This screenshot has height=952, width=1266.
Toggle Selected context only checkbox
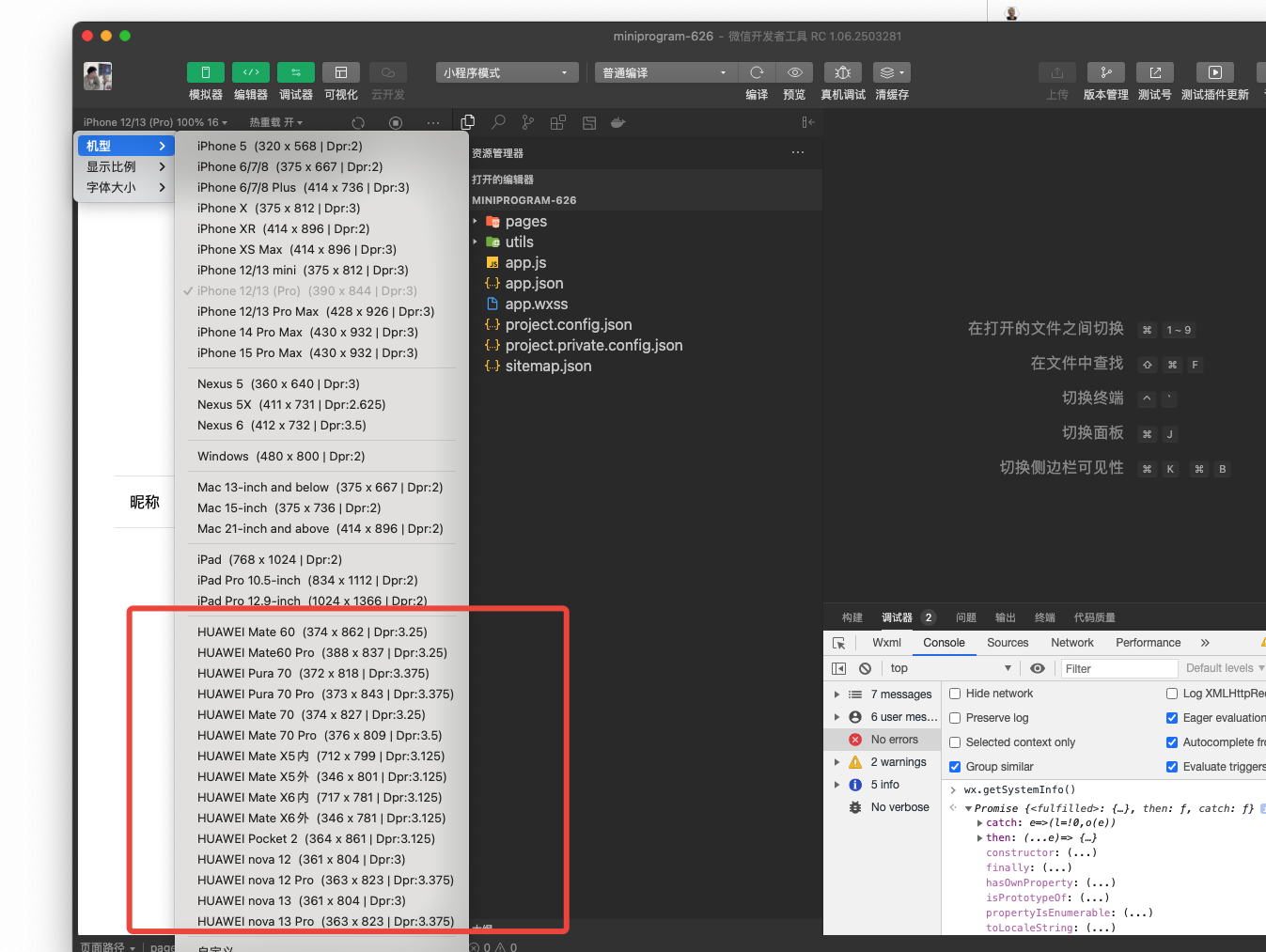(x=955, y=742)
